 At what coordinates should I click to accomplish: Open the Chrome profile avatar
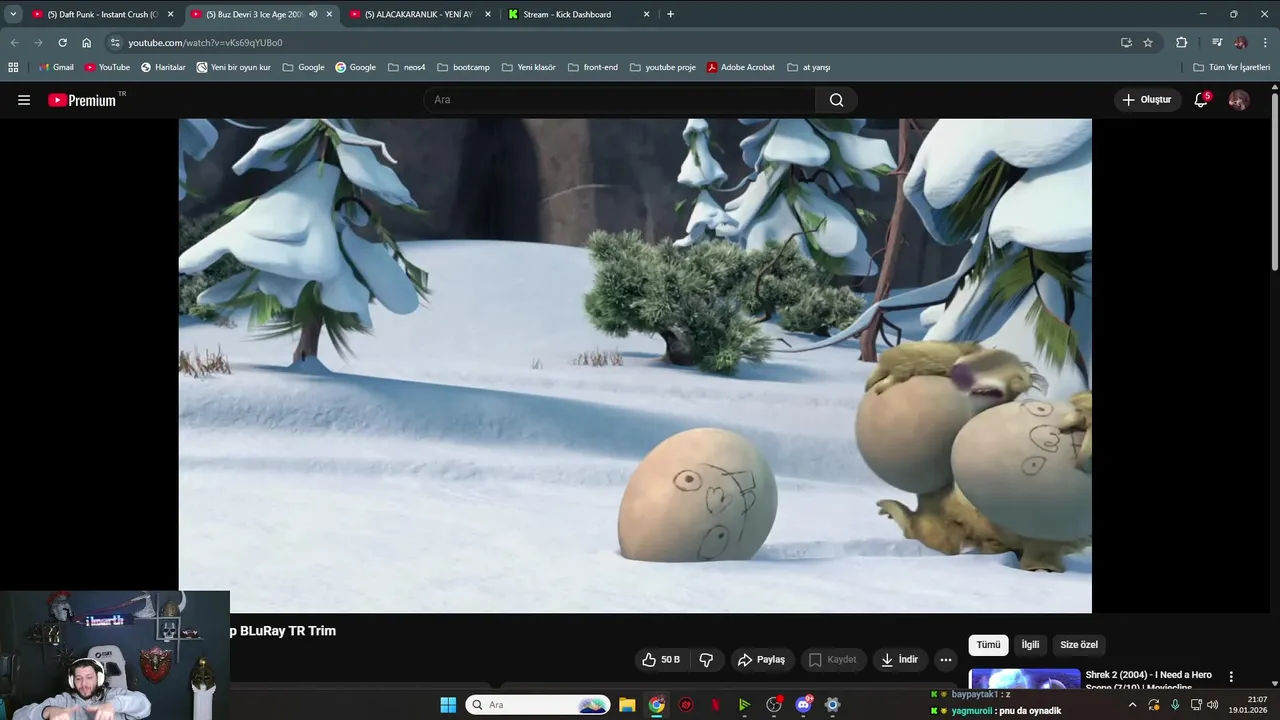(x=1241, y=43)
